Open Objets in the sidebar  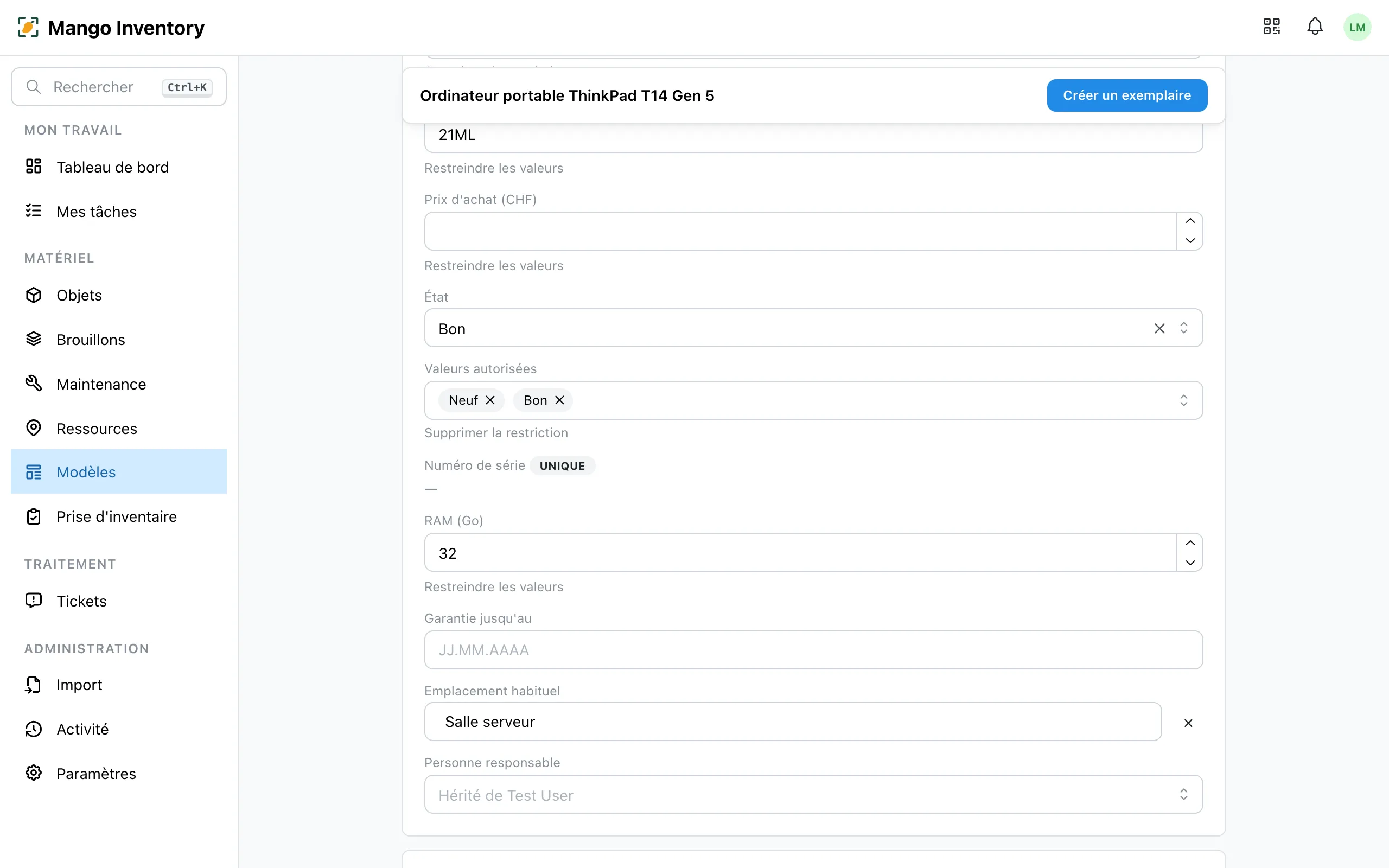119,295
